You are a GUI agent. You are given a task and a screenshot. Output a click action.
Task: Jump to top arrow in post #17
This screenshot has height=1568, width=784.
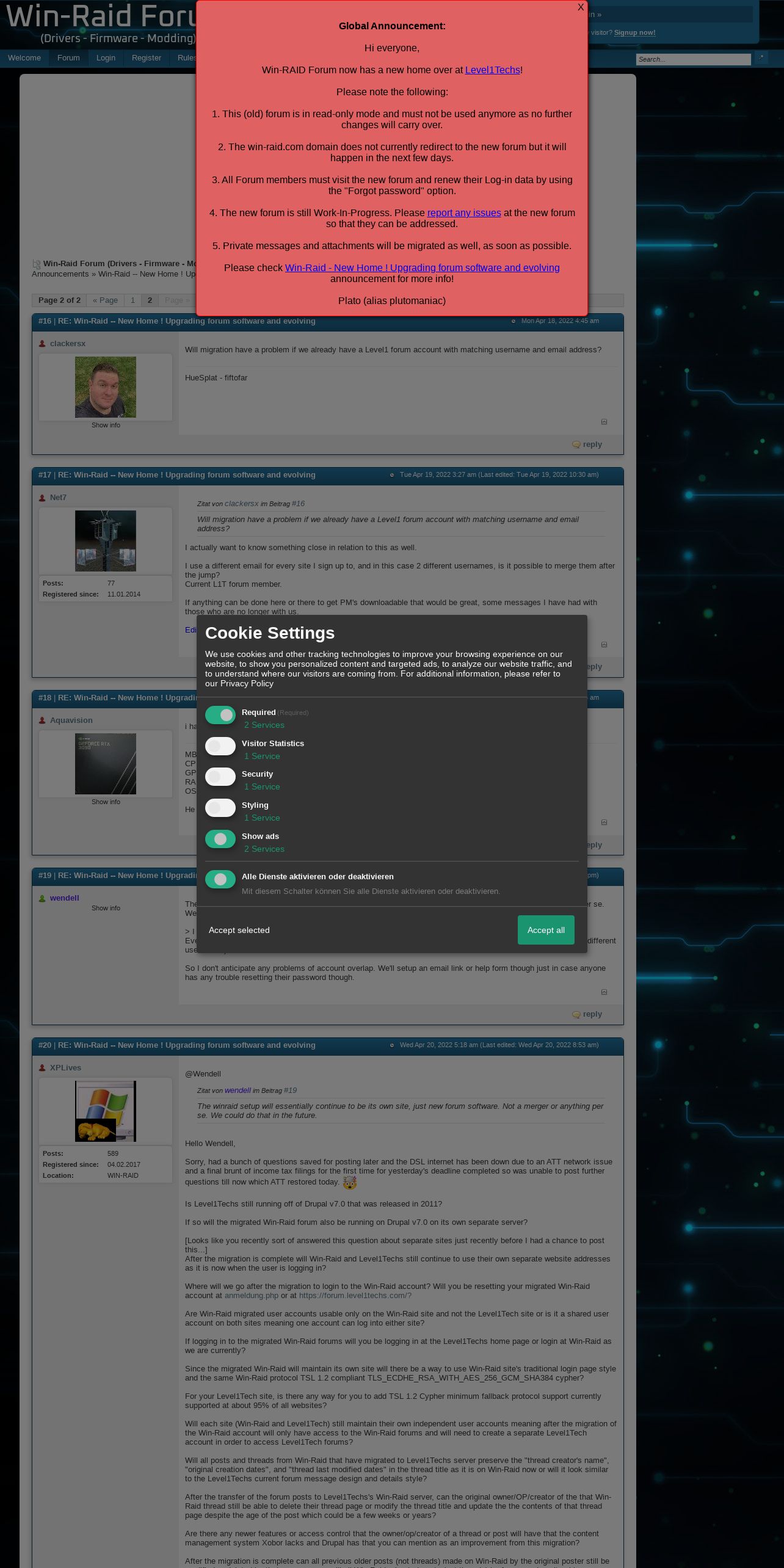pyautogui.click(x=604, y=645)
